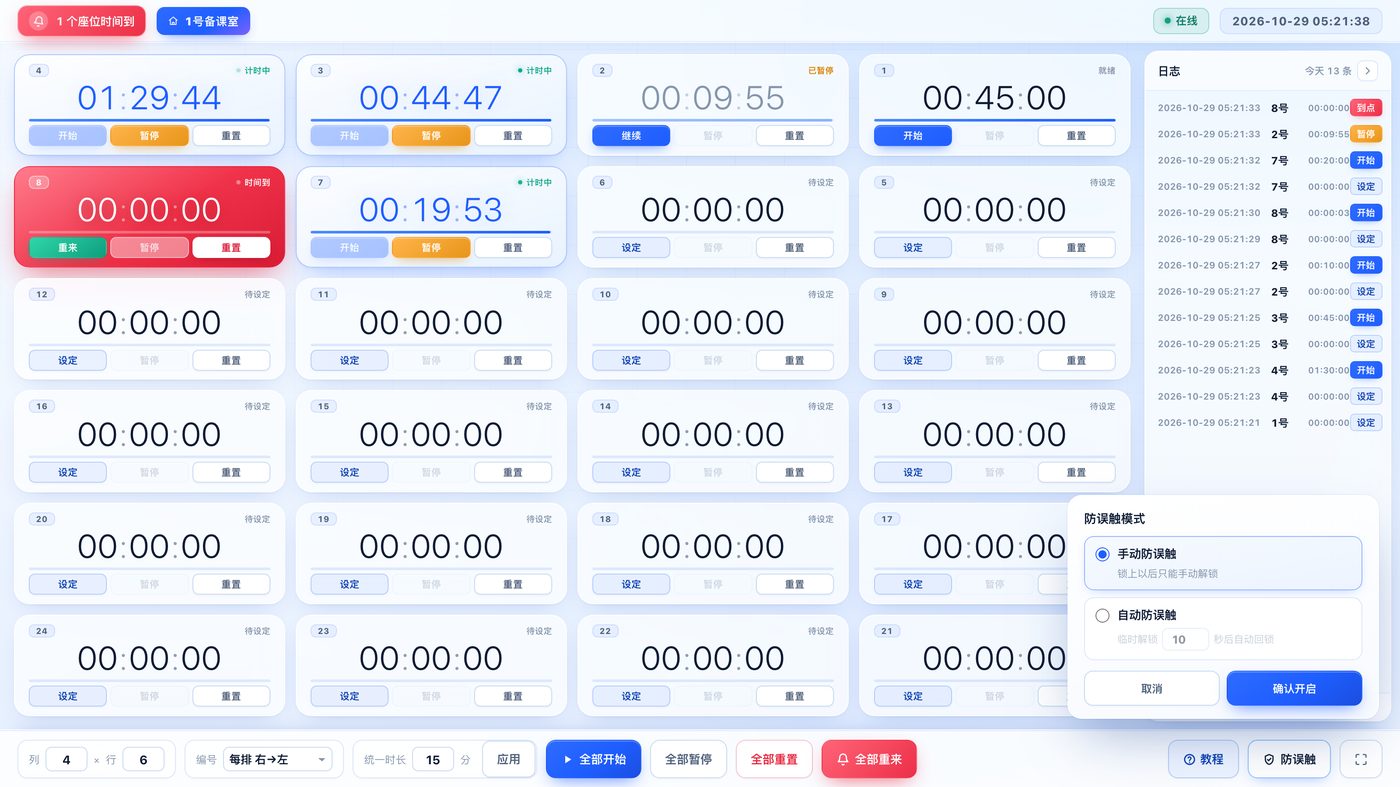Viewport: 1400px width, 787px height.
Task: Click 全部暂停 to pause all seats
Action: pyautogui.click(x=689, y=759)
